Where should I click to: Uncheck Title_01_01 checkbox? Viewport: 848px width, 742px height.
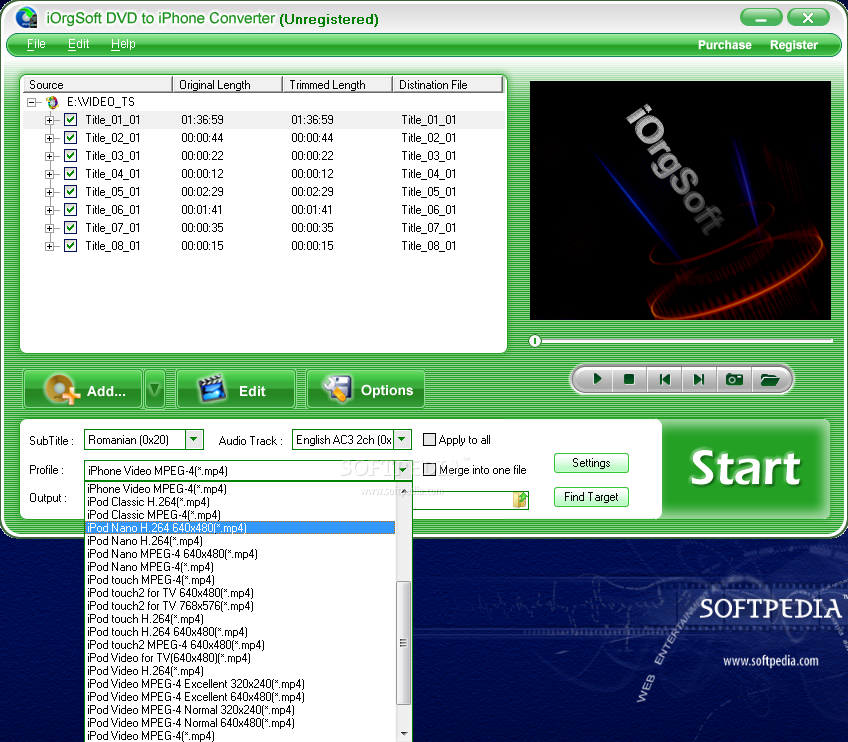(70, 120)
